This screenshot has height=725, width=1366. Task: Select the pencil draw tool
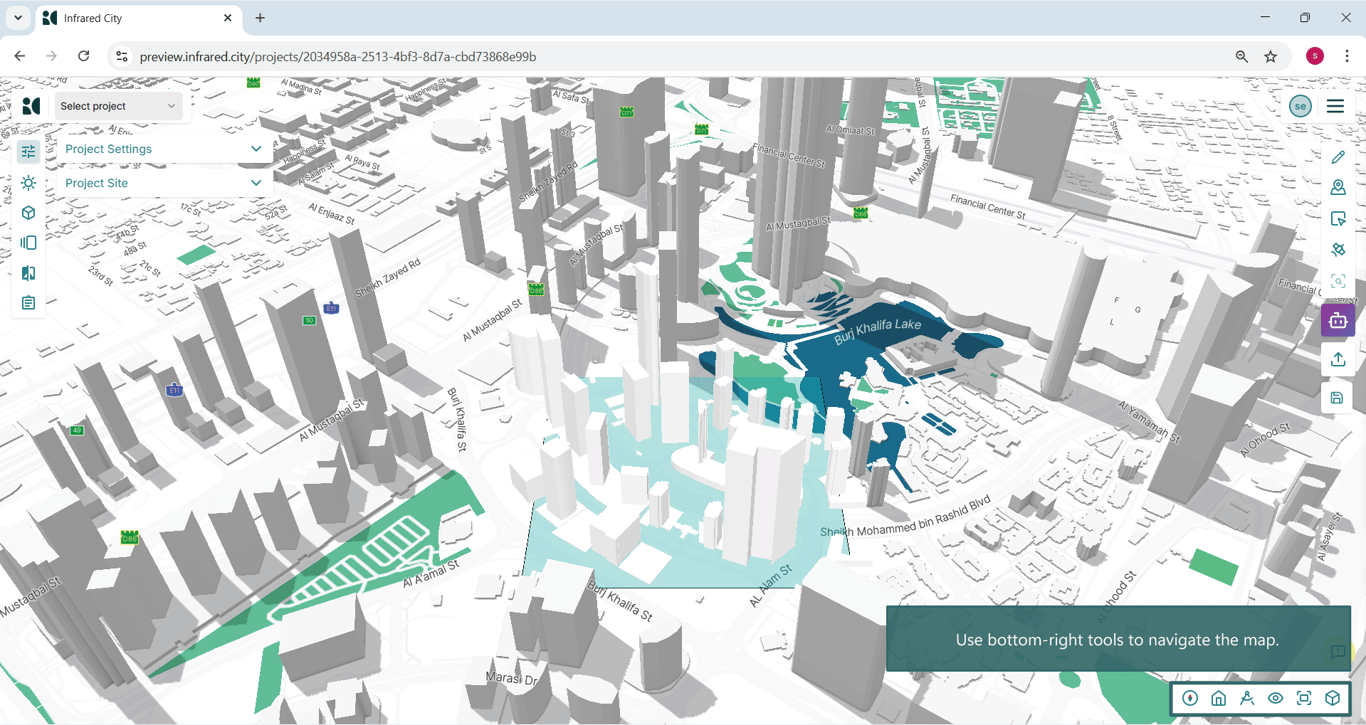[x=1338, y=157]
